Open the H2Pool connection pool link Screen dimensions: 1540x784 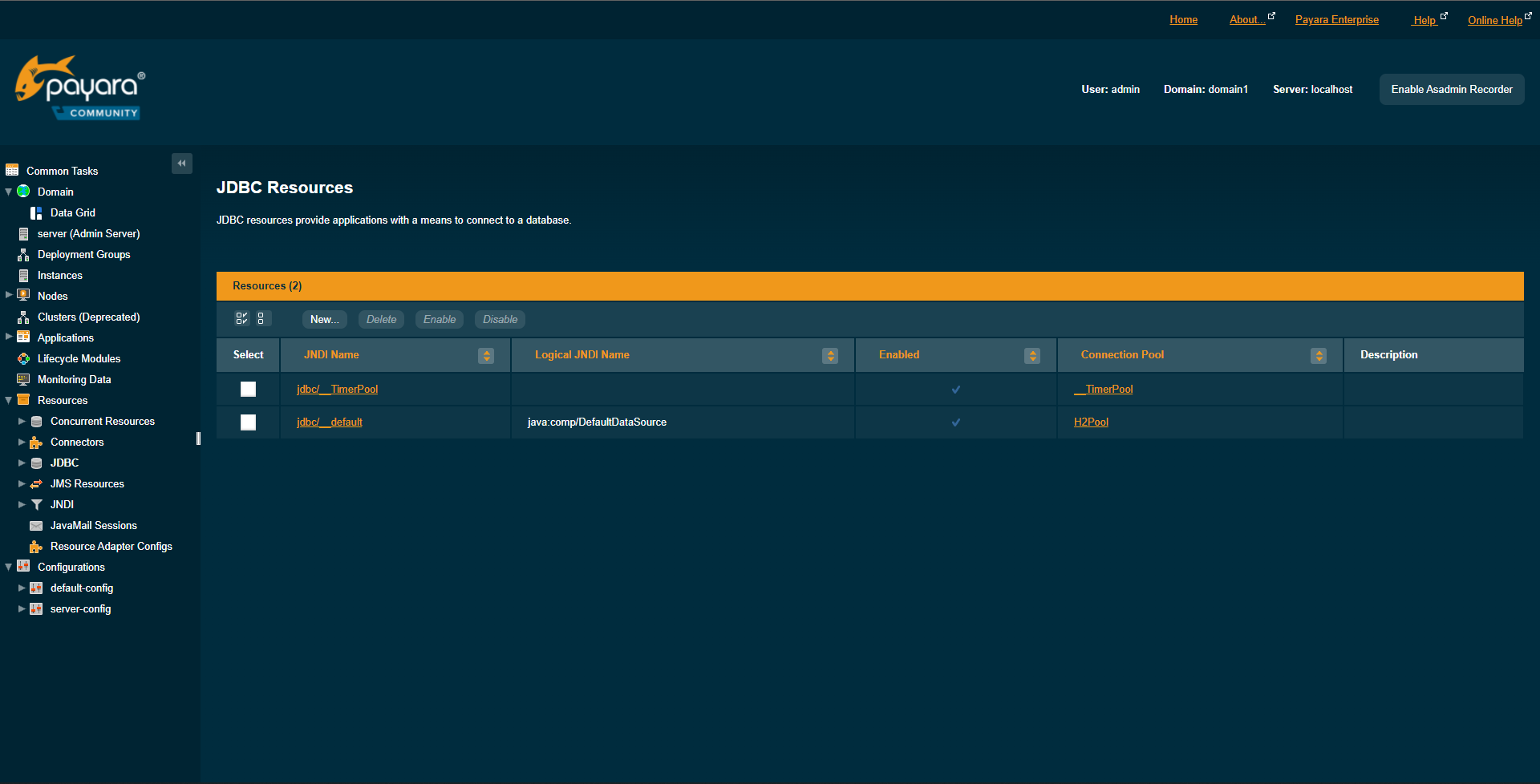(1091, 422)
